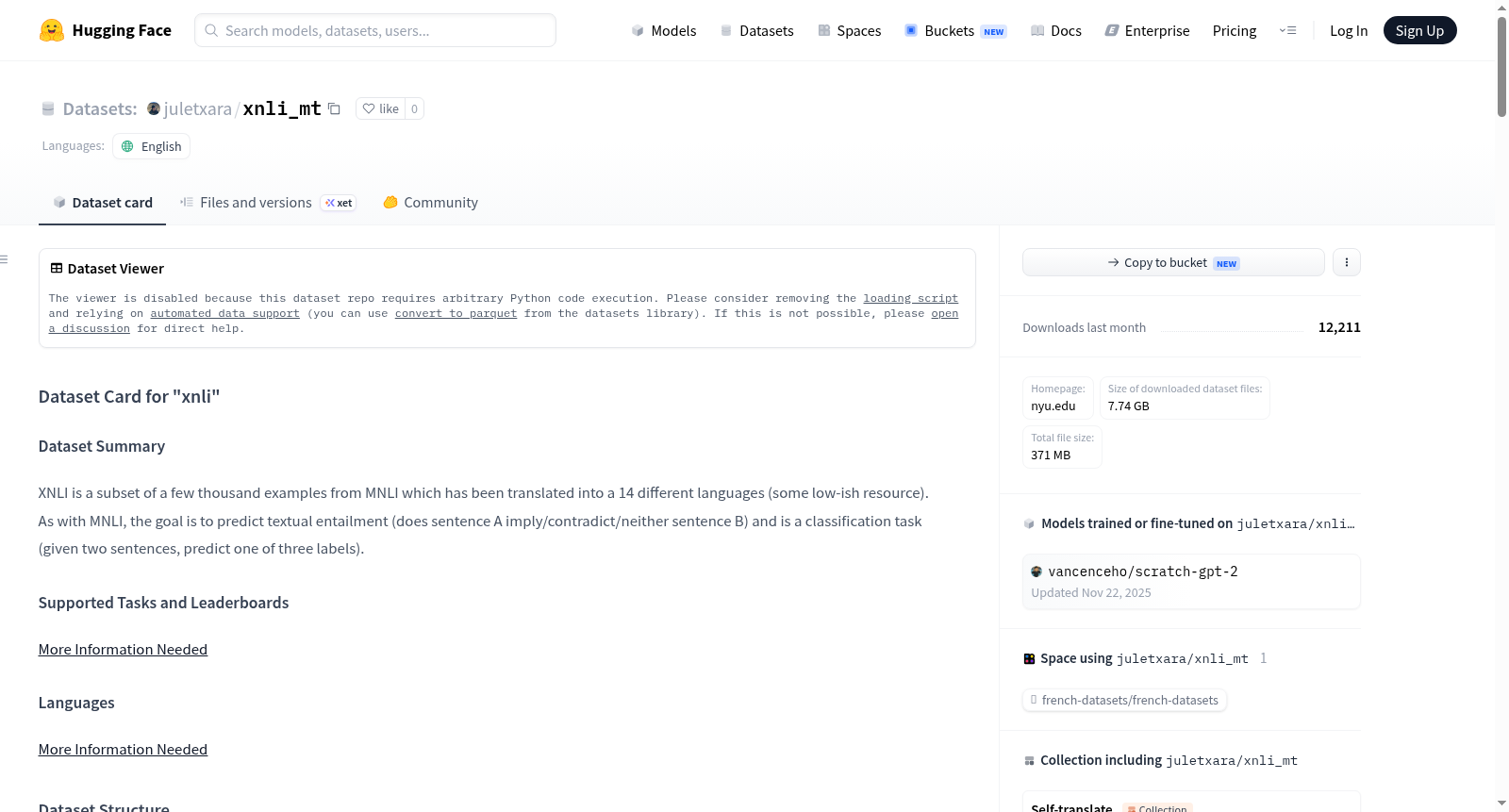Click the Dataset Viewer table icon
Viewport: 1509px width, 812px height.
click(x=57, y=268)
